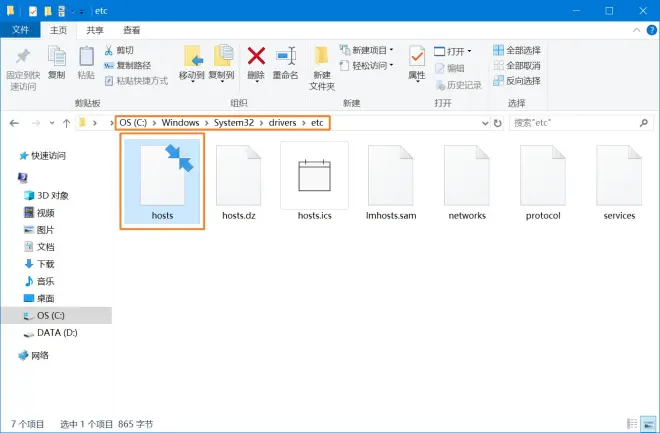
Task: Select the hosts file
Action: click(162, 181)
